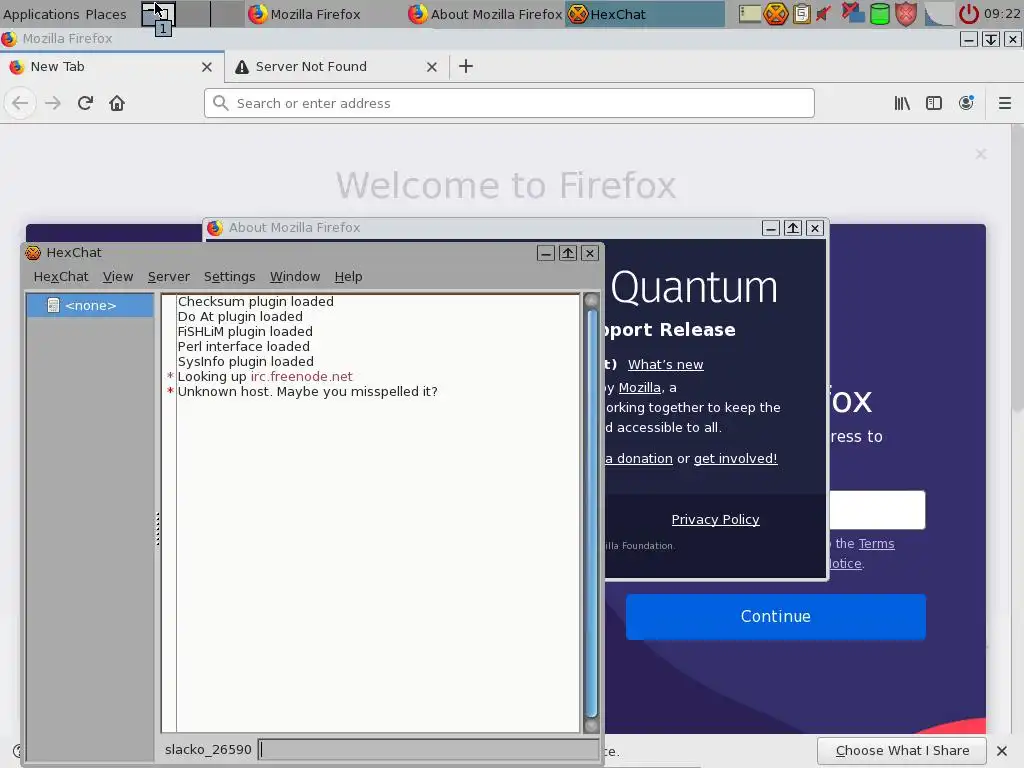Click the blue Continue button

click(x=775, y=616)
